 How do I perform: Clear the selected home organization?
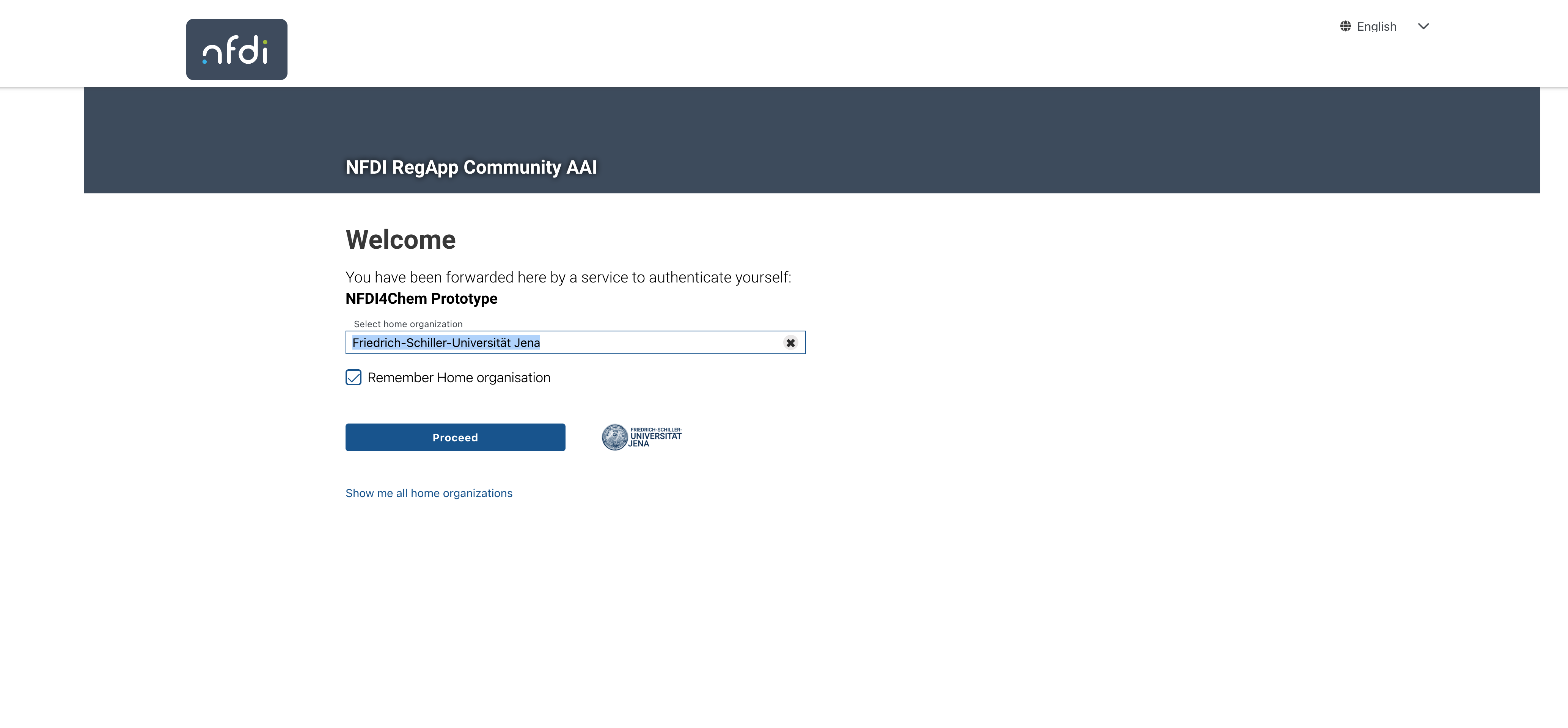tap(790, 343)
